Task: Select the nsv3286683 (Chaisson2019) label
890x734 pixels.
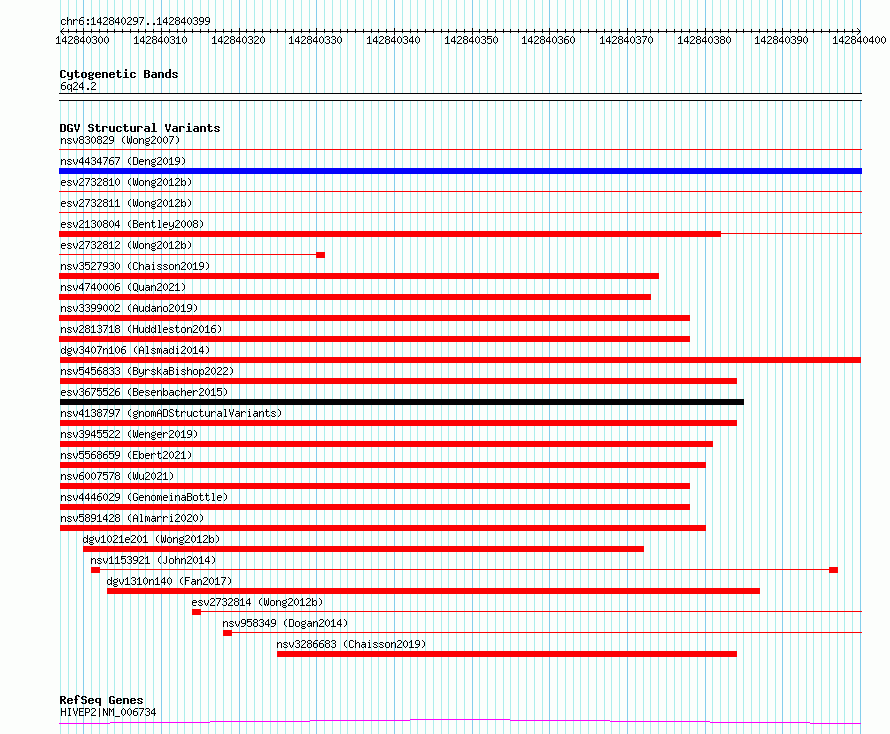Action: 351,644
